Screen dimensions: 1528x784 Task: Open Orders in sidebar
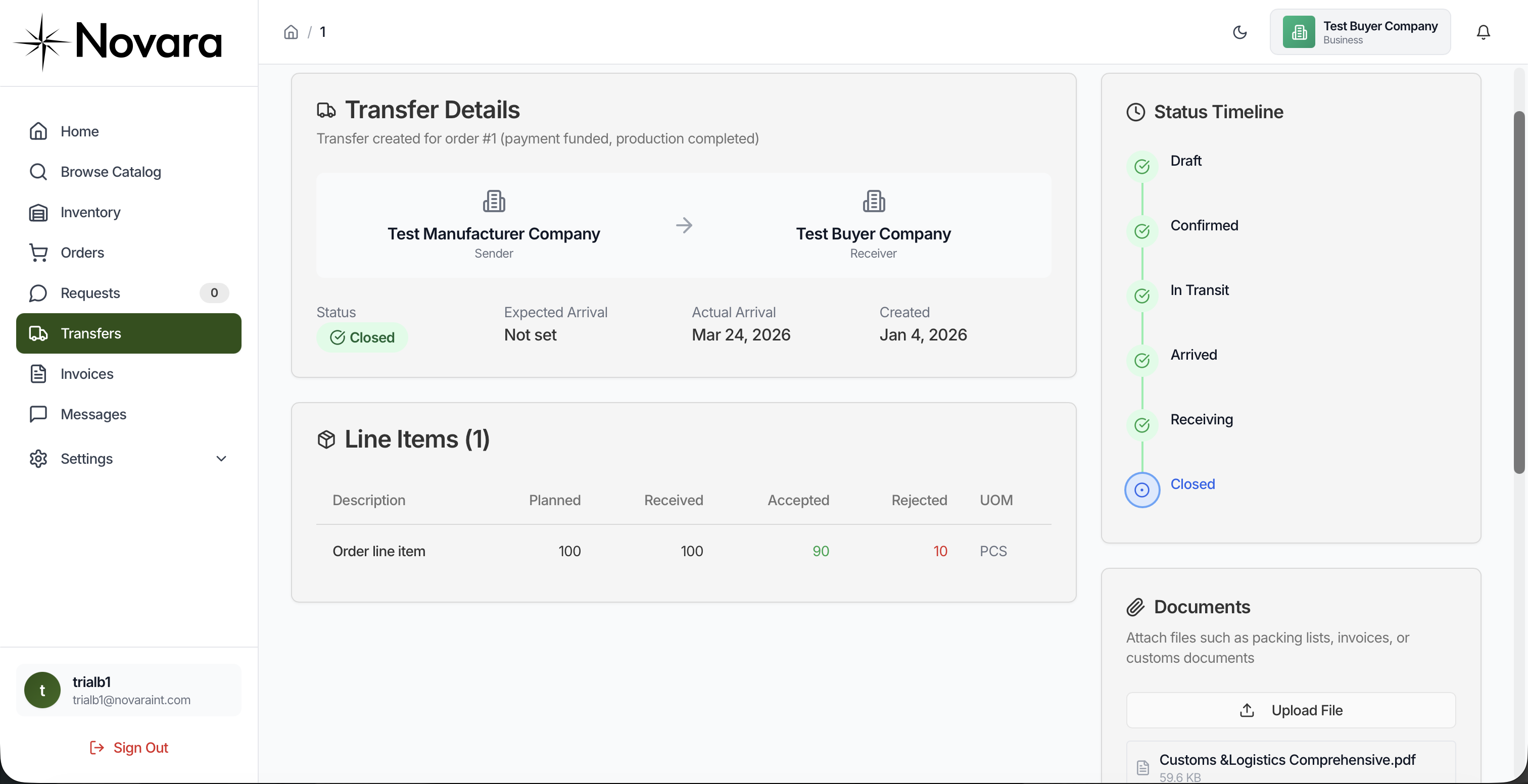pyautogui.click(x=129, y=252)
